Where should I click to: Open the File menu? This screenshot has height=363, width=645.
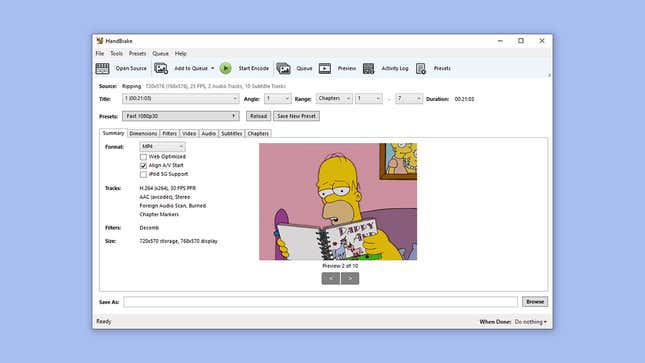point(100,54)
